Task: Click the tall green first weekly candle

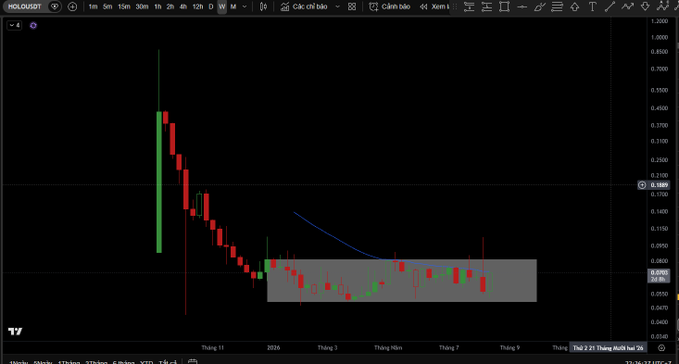Action: (159, 182)
